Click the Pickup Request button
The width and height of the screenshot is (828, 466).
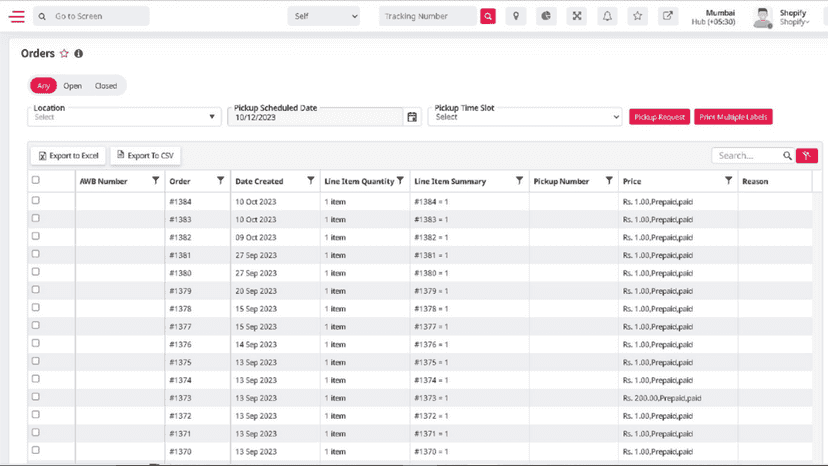click(660, 117)
